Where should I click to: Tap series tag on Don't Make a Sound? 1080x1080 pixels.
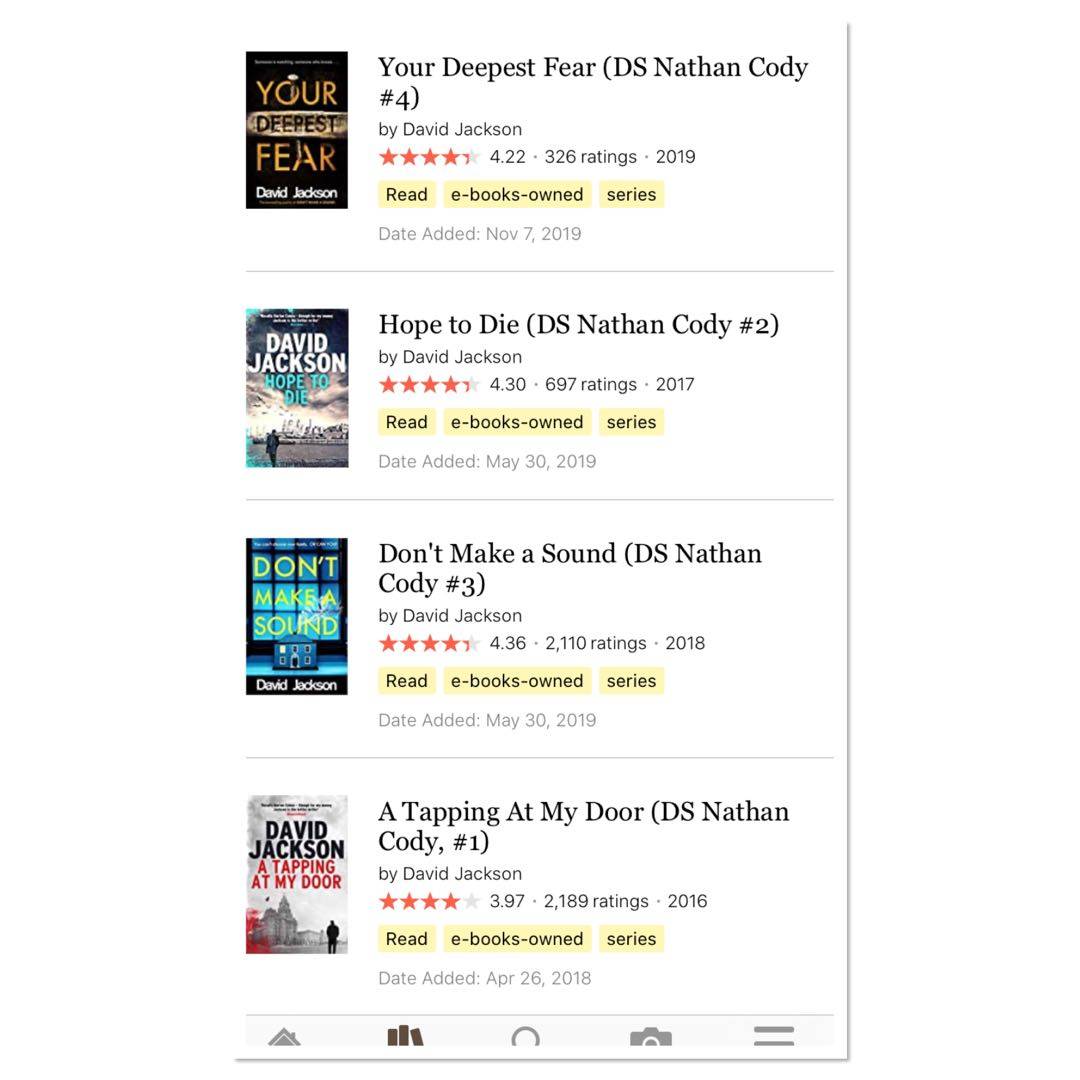pyautogui.click(x=632, y=681)
